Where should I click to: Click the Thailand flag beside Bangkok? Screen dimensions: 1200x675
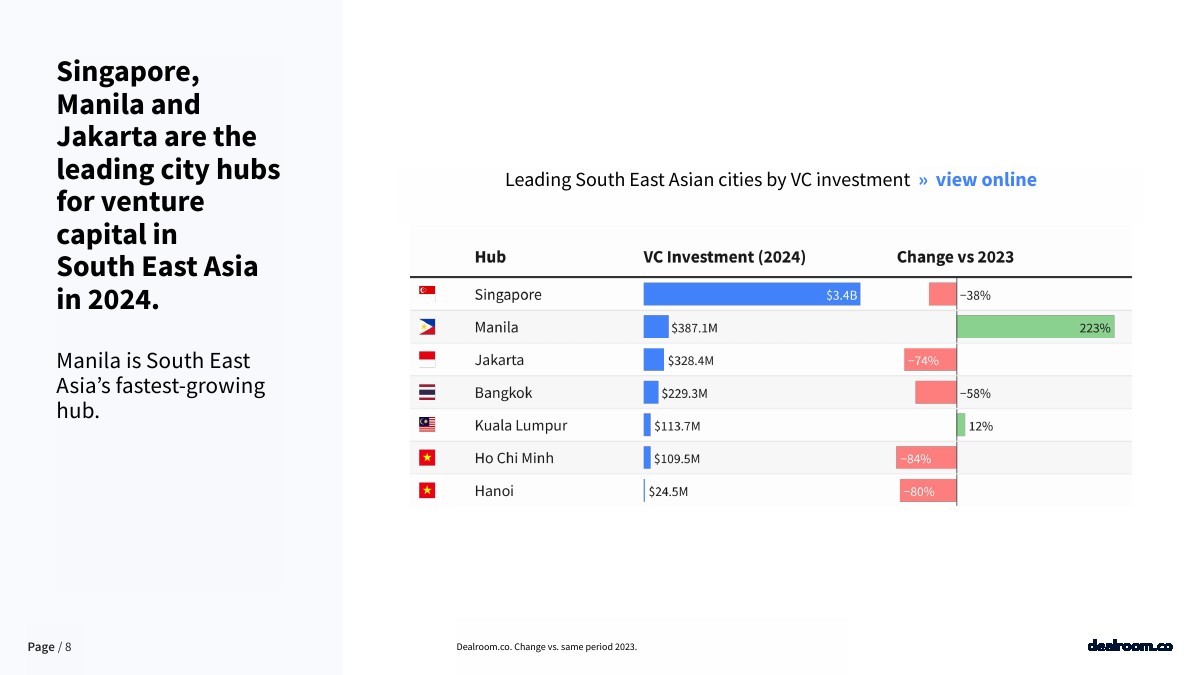point(427,393)
